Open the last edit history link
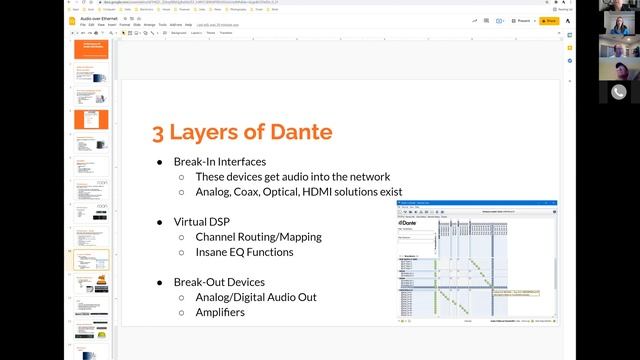The width and height of the screenshot is (640, 360). coord(218,25)
